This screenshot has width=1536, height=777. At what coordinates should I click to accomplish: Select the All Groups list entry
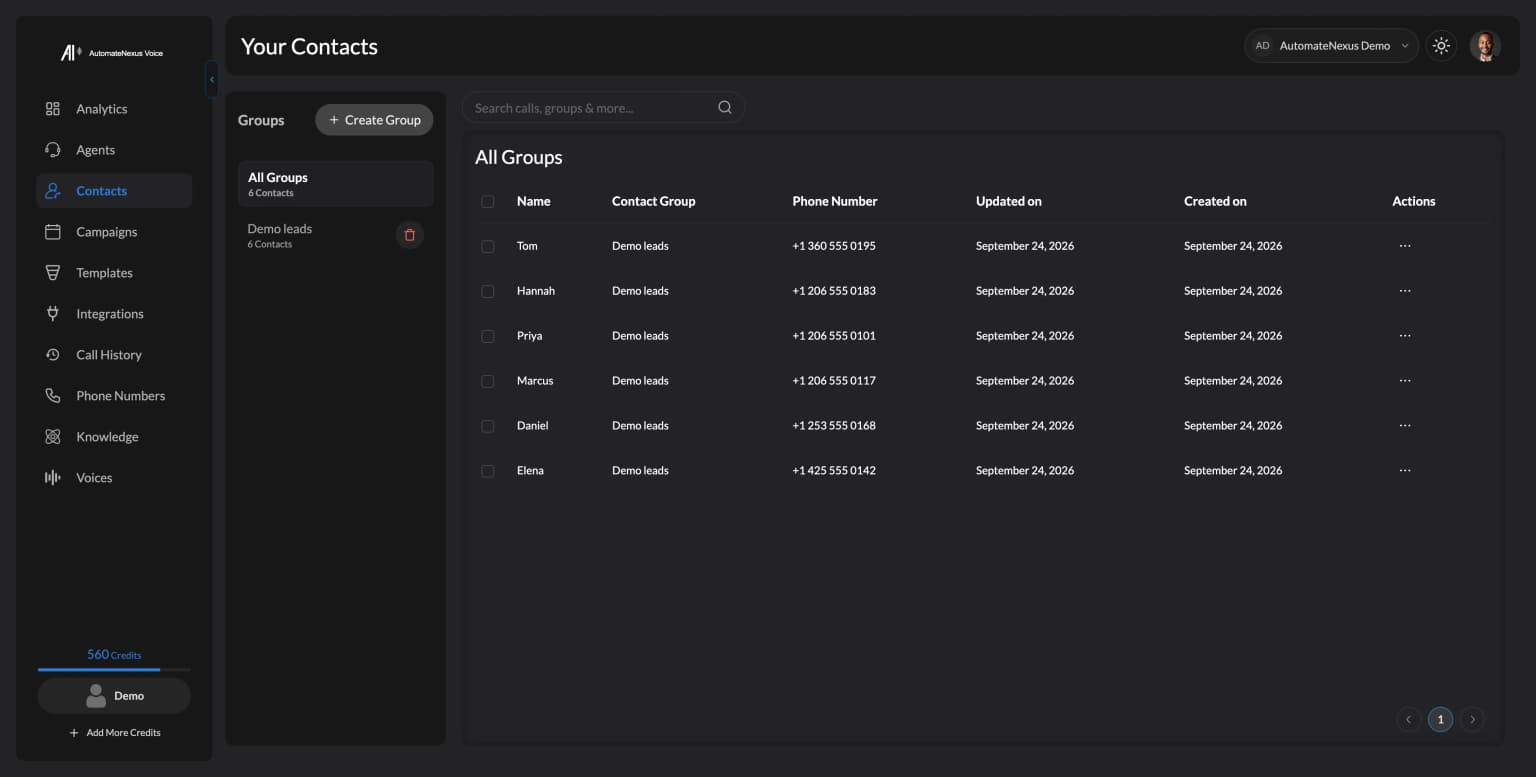336,184
